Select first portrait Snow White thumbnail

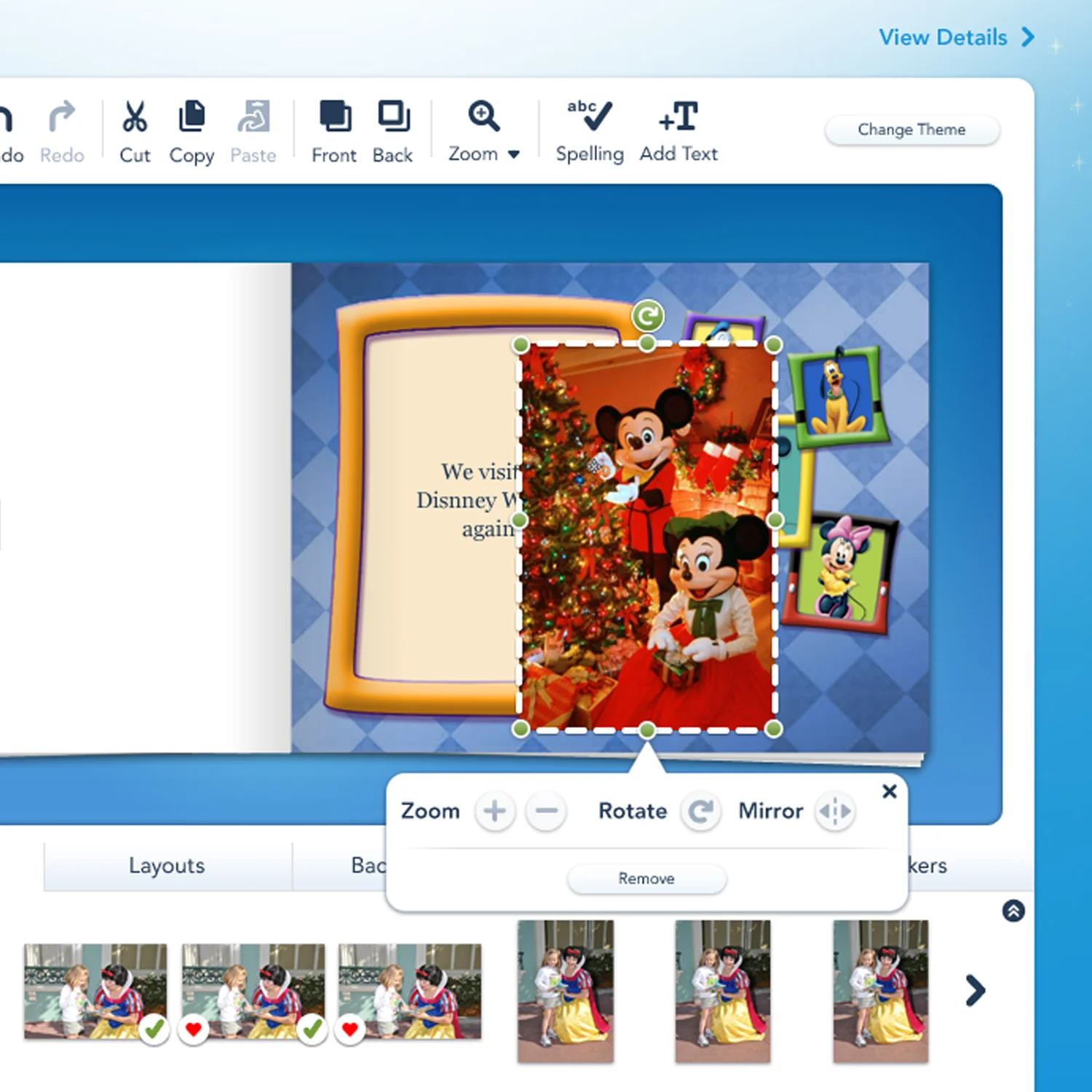(x=566, y=992)
